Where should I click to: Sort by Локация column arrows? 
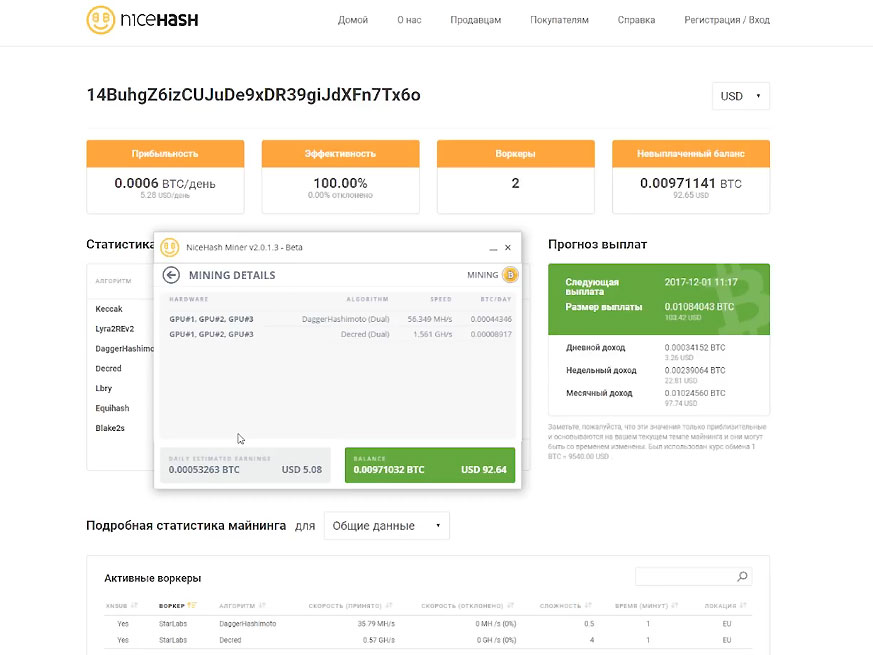click(743, 605)
